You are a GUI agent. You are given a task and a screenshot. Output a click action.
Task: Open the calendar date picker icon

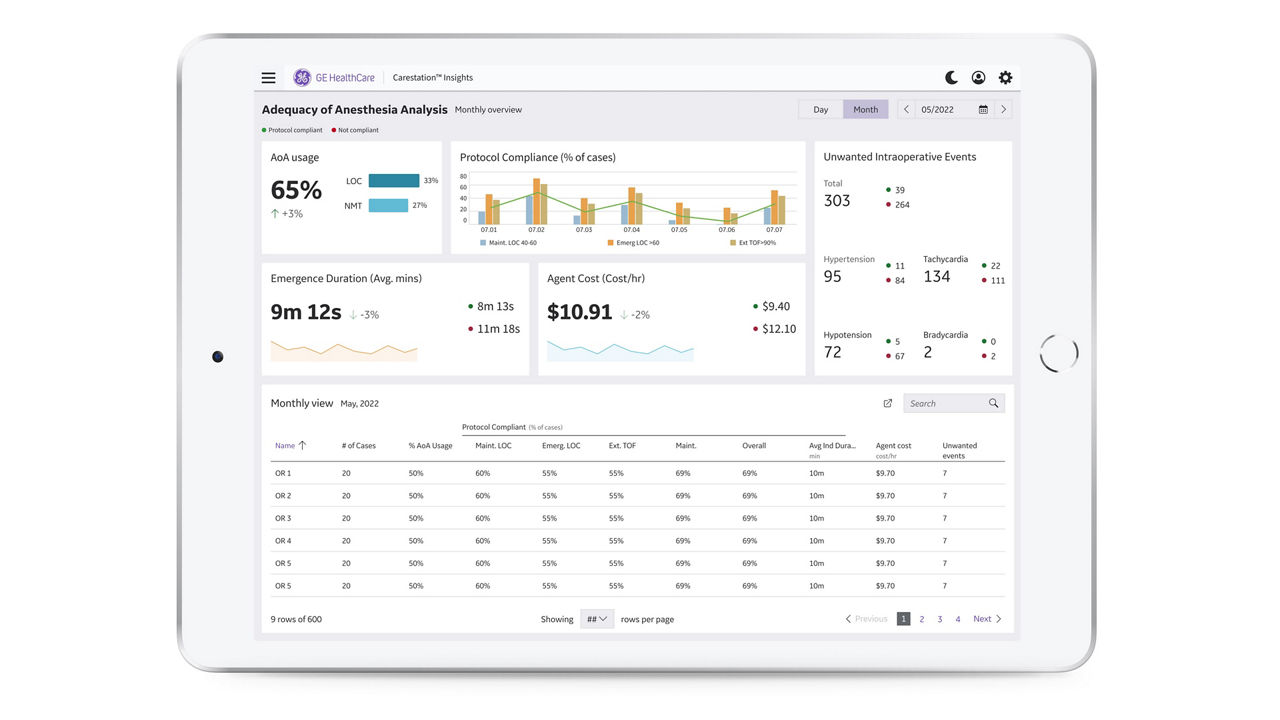[x=983, y=110]
